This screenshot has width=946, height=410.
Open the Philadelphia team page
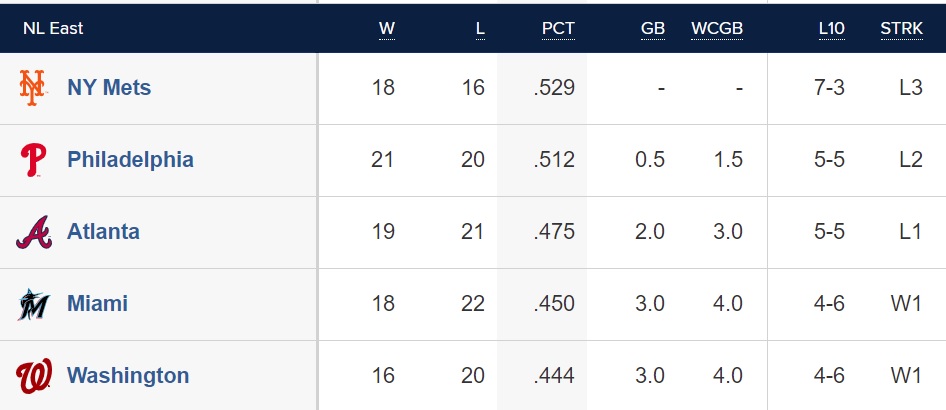(130, 160)
